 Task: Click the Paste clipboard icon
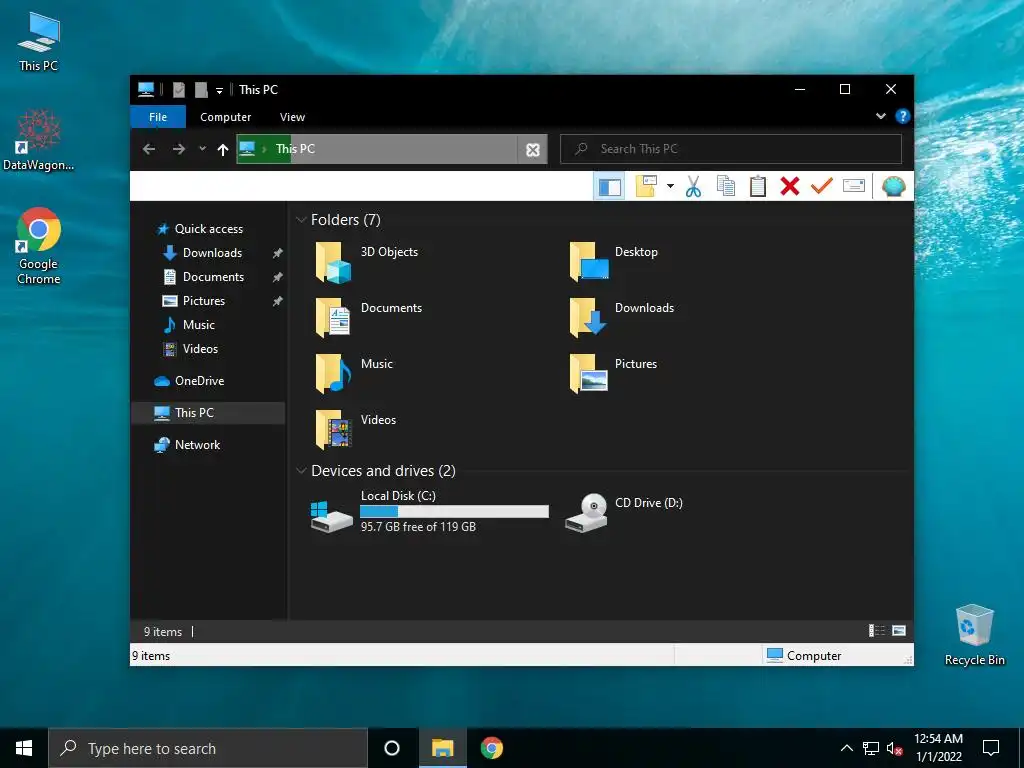(758, 186)
